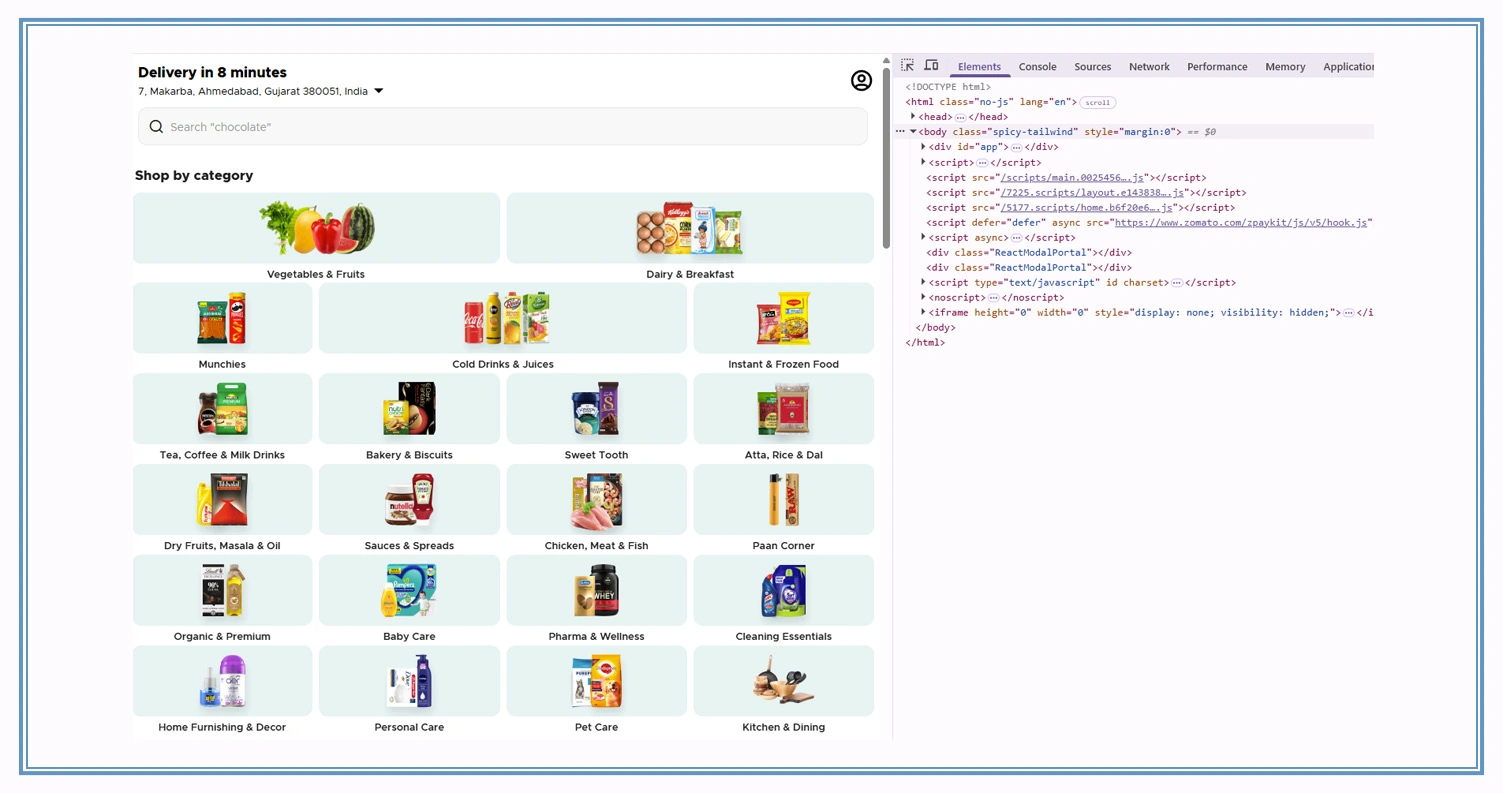
Task: Open the Sweet Tooth category
Action: point(596,409)
